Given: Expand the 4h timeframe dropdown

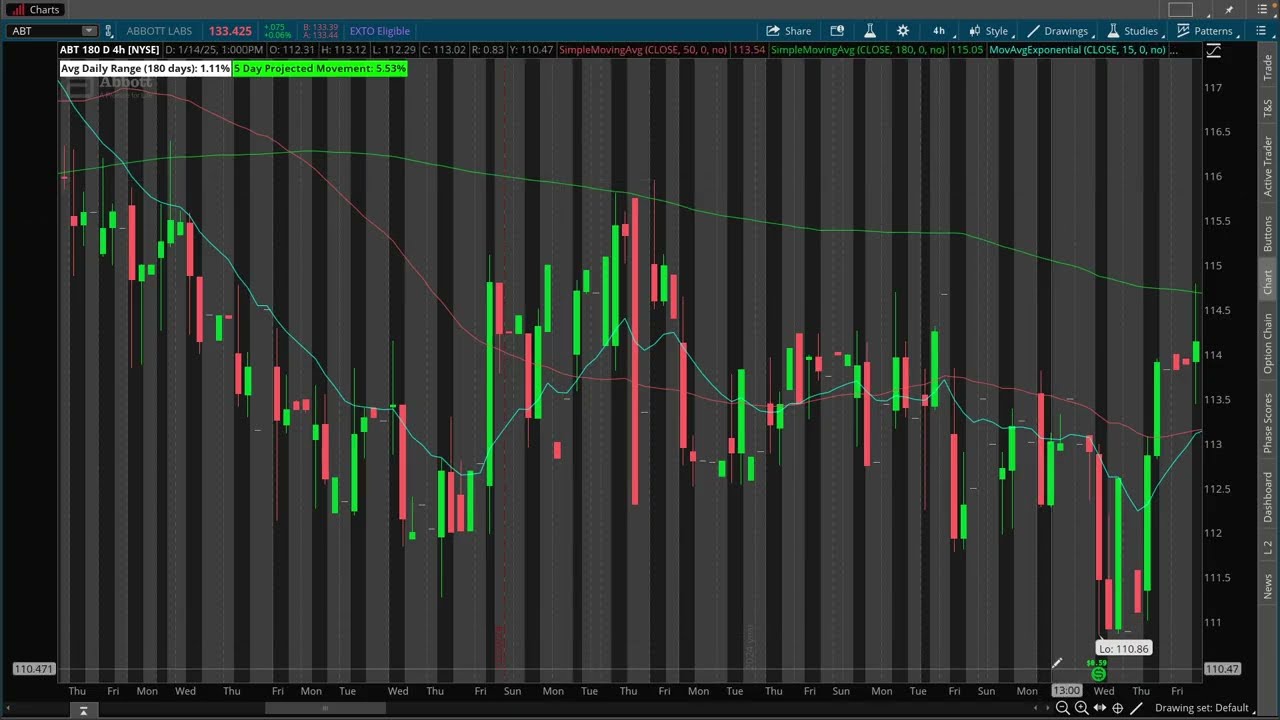Looking at the screenshot, I should [939, 31].
